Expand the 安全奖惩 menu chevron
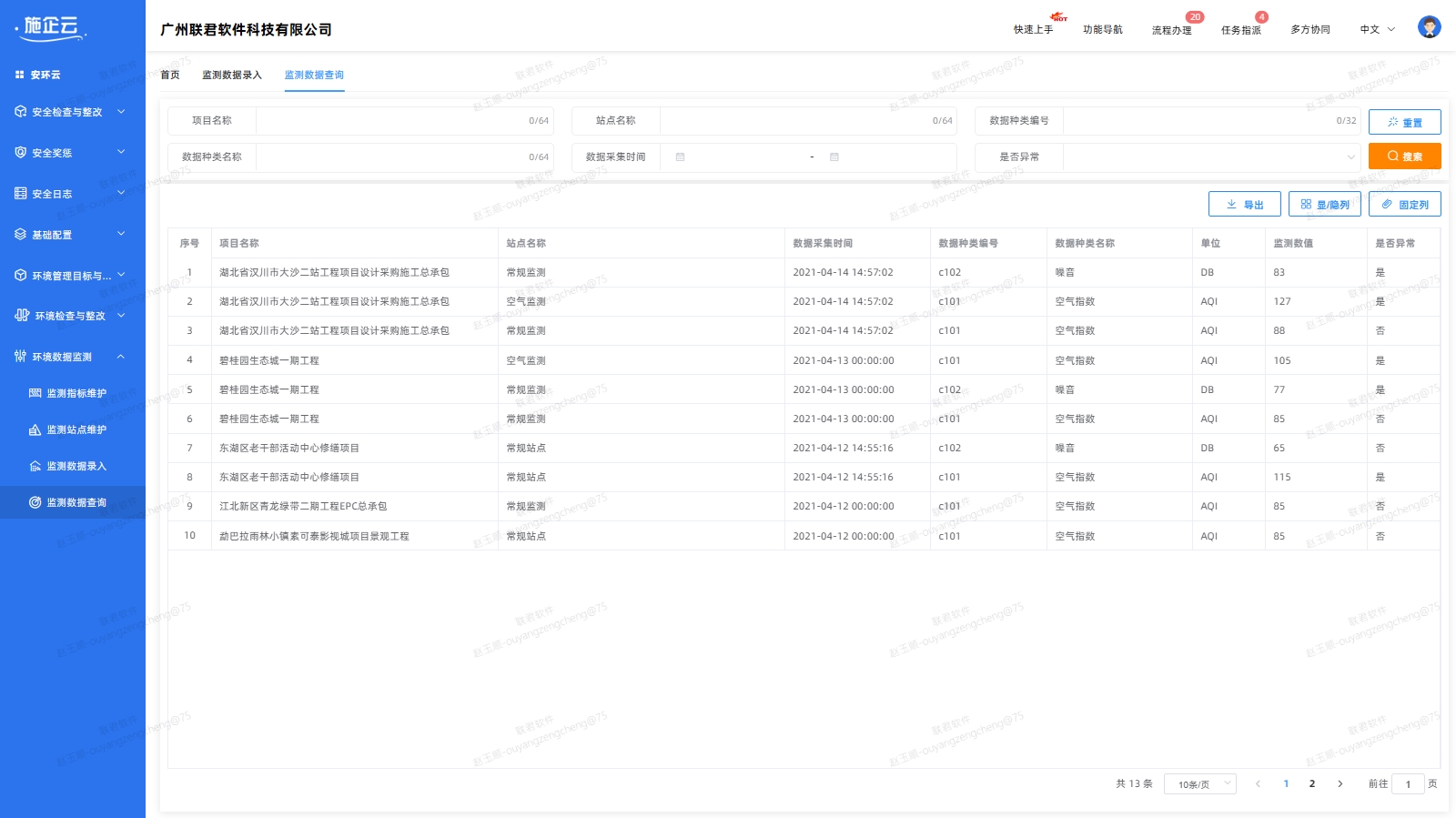Image resolution: width=1456 pixels, height=818 pixels. coord(121,152)
